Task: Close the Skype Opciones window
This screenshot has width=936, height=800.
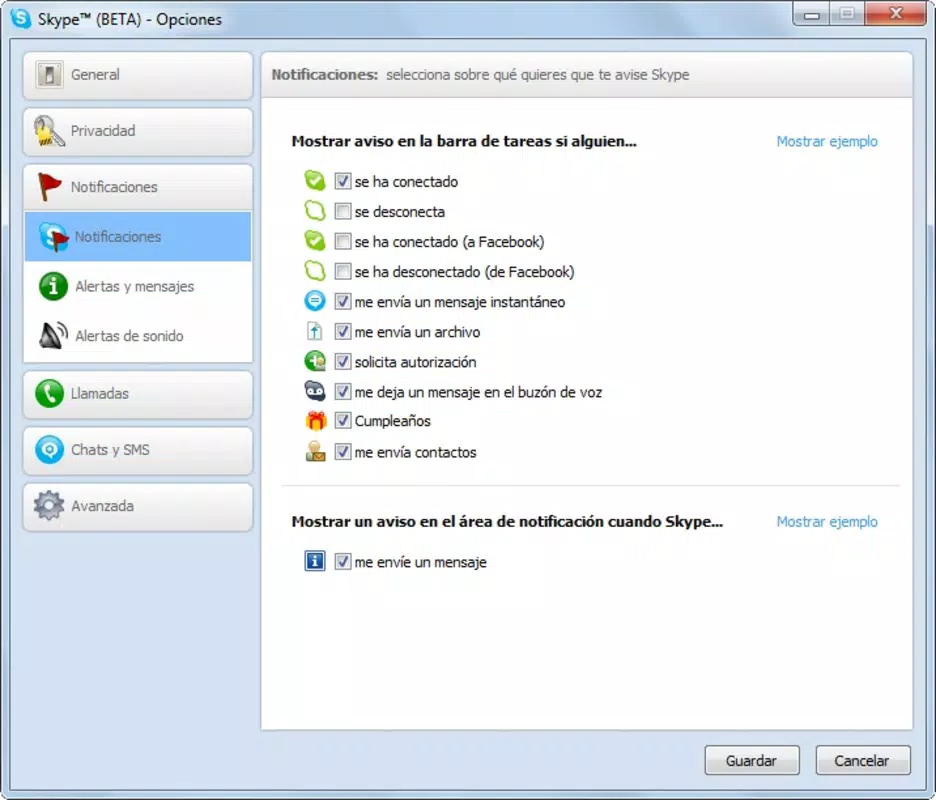Action: click(x=895, y=14)
